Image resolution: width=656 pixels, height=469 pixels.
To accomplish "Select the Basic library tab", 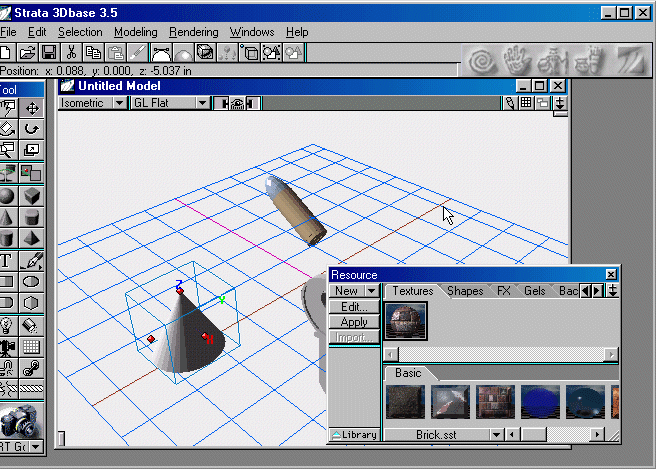I will [408, 373].
